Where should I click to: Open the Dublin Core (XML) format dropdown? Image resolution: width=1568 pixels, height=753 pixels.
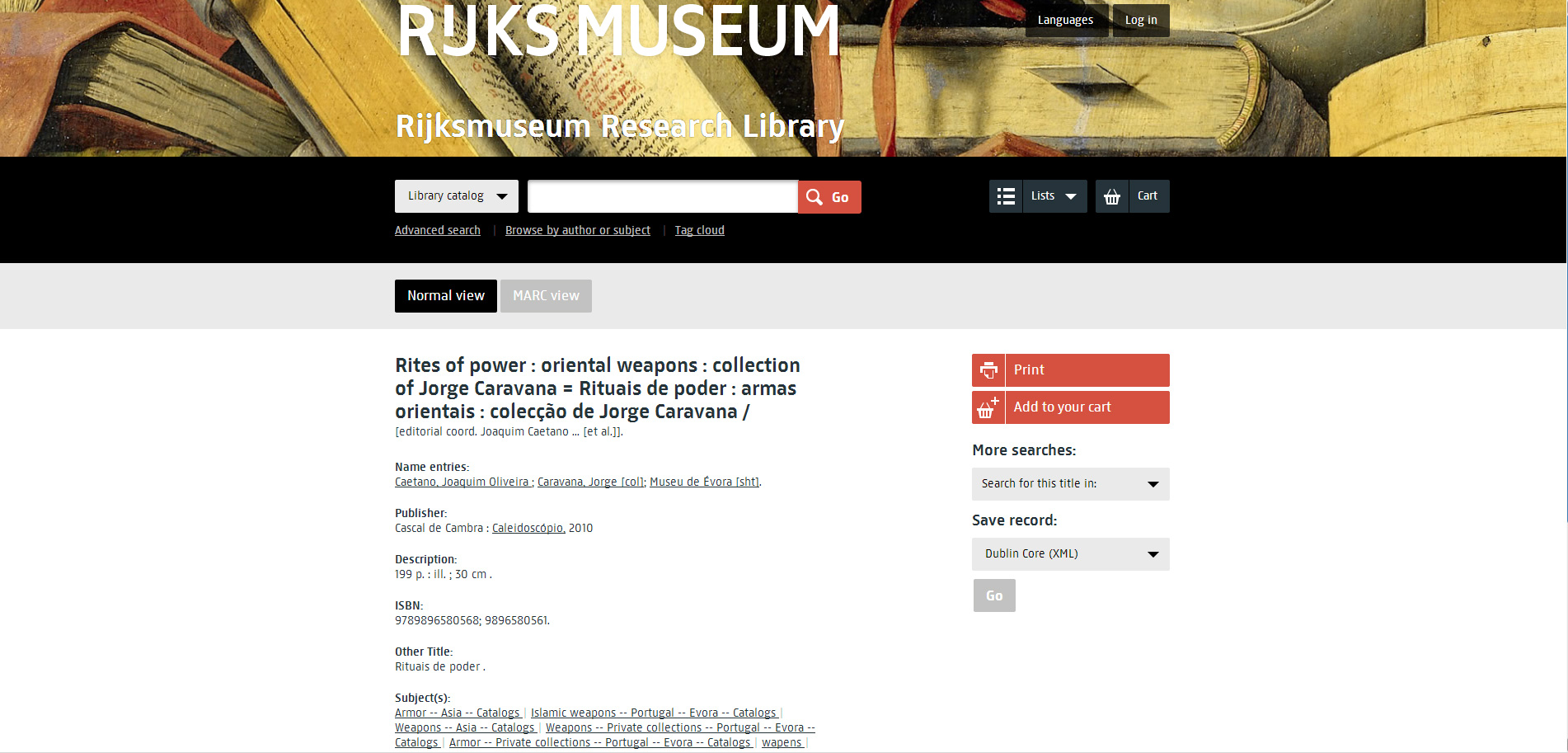[1070, 554]
